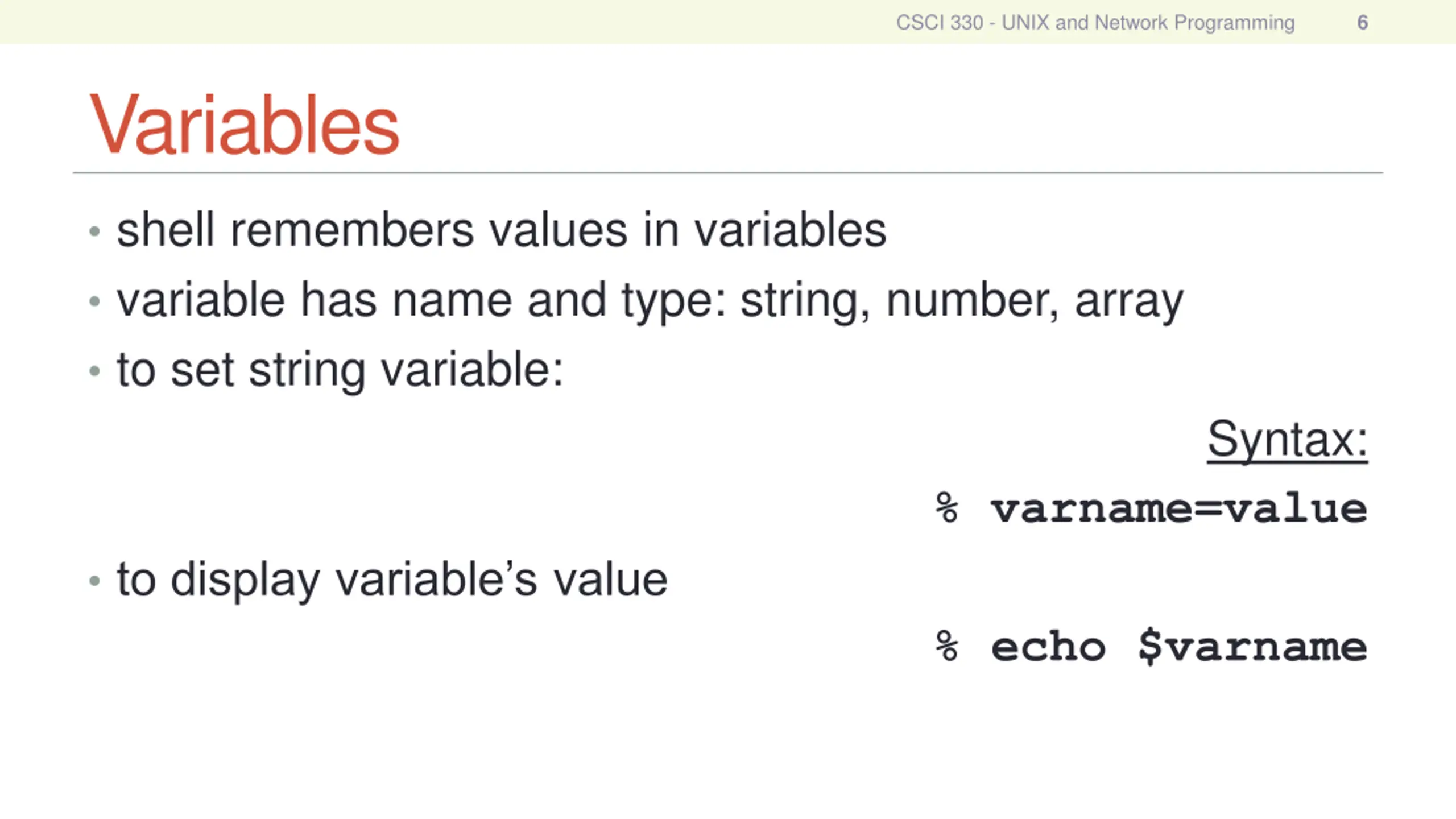
Task: Click the % prompt before varname=value
Action: click(947, 507)
